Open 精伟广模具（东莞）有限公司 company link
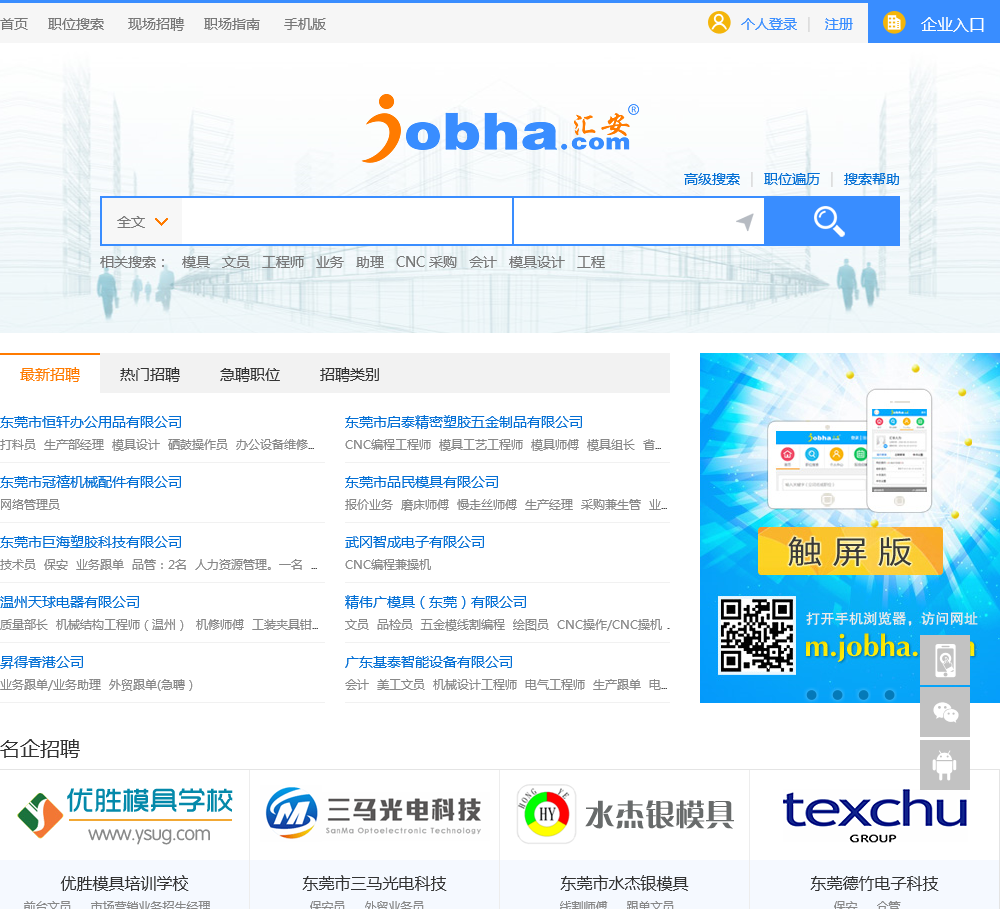This screenshot has width=1000, height=909. pyautogui.click(x=436, y=602)
